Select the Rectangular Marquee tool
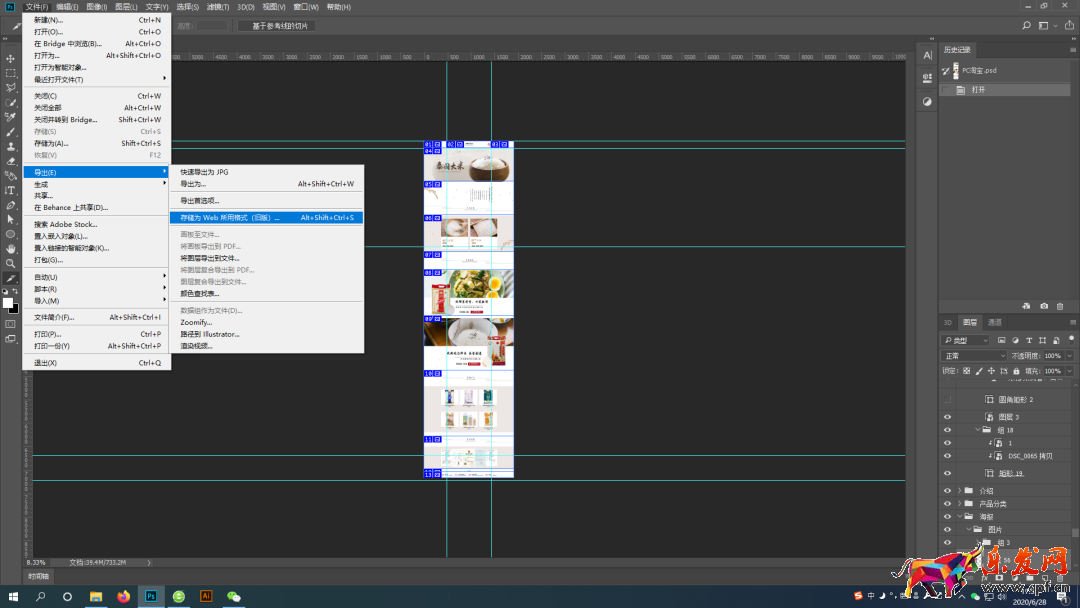This screenshot has height=608, width=1080. [x=11, y=73]
